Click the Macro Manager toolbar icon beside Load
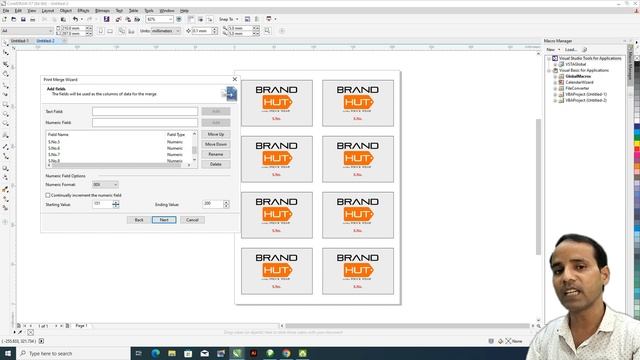640x360 pixels. pos(584,49)
